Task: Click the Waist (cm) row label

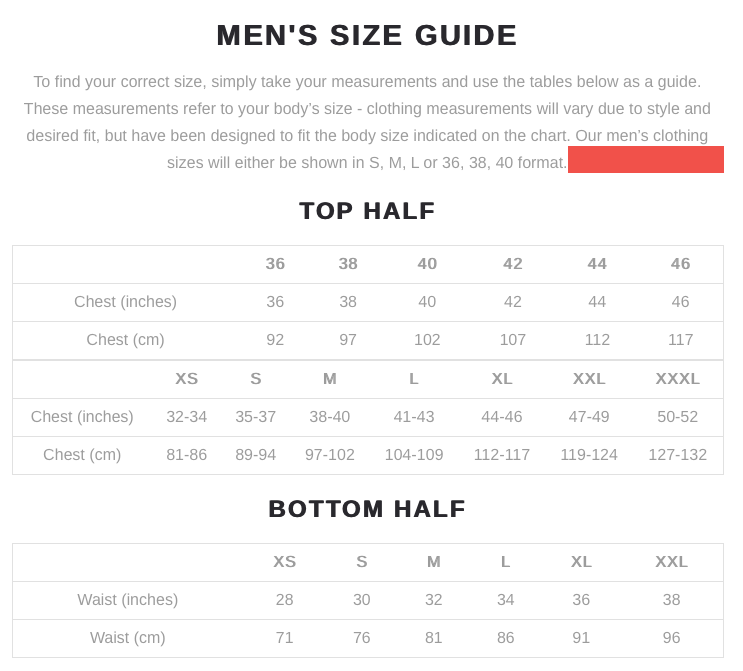Action: [x=127, y=637]
